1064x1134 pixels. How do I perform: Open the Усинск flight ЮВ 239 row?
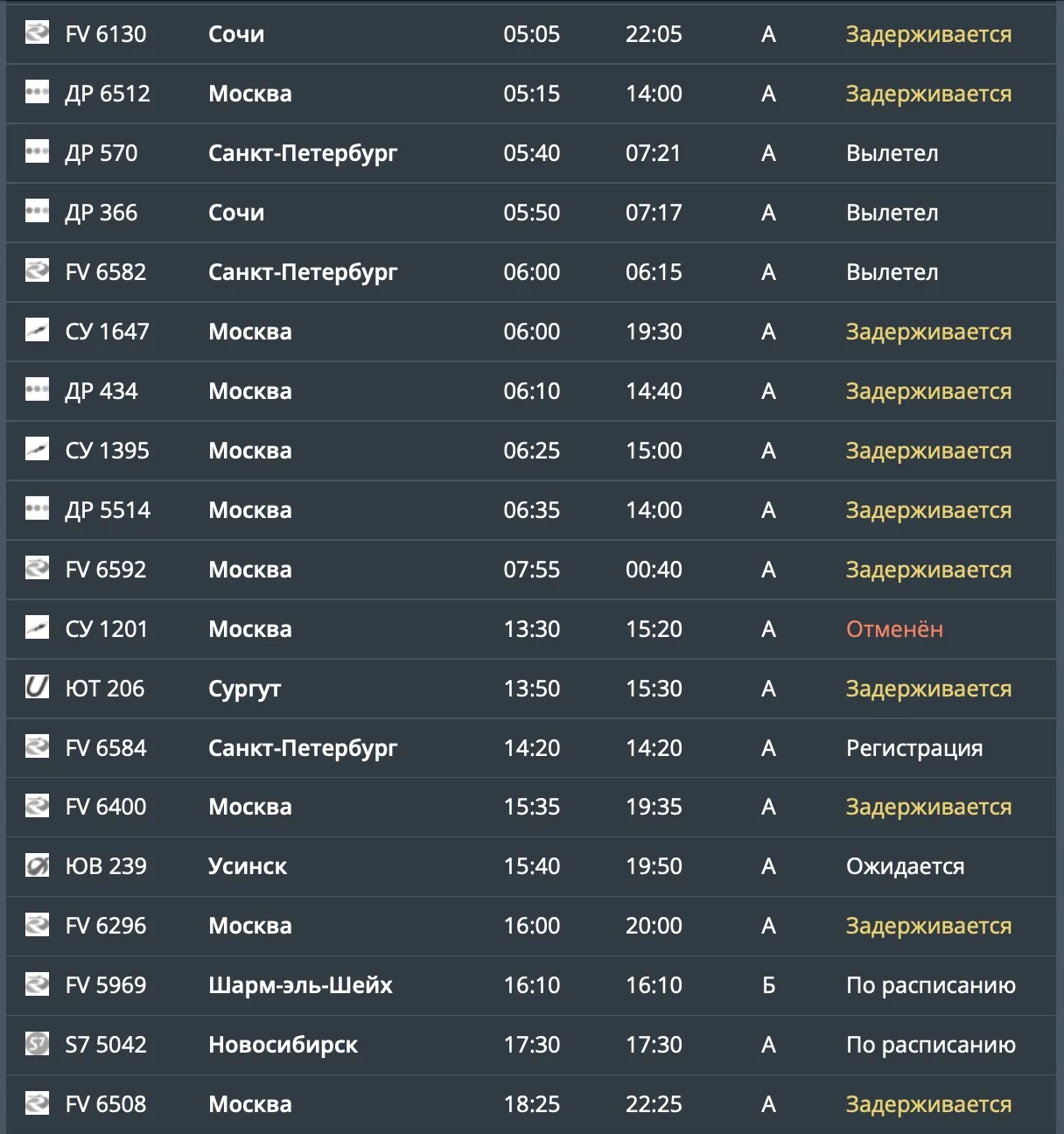(531, 866)
